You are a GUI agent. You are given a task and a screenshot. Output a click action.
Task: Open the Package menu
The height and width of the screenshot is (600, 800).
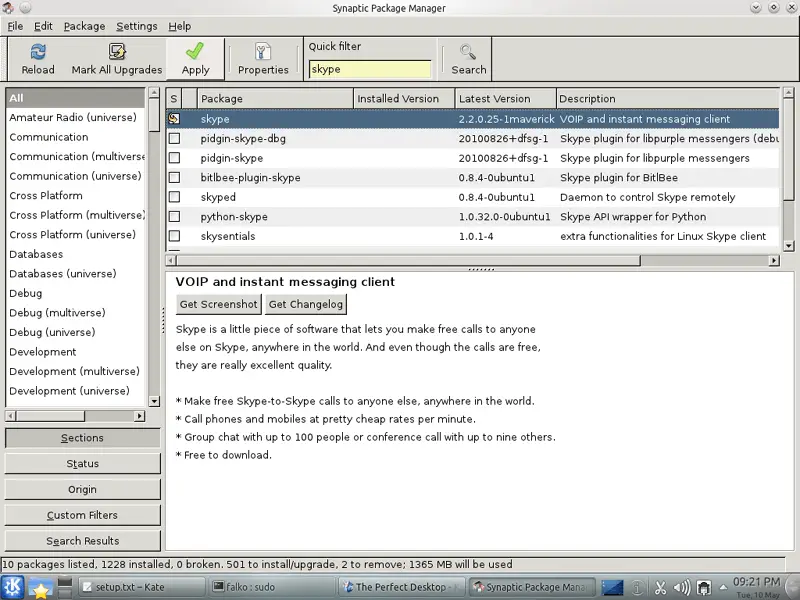(84, 26)
